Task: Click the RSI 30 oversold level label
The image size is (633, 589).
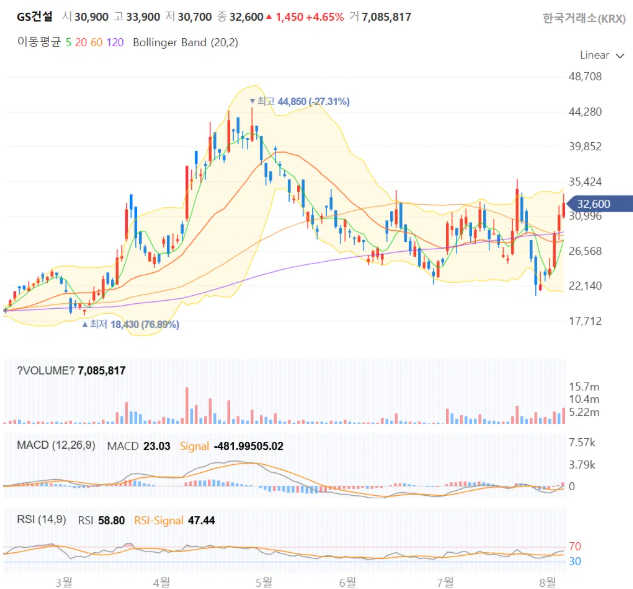Action: coord(575,561)
